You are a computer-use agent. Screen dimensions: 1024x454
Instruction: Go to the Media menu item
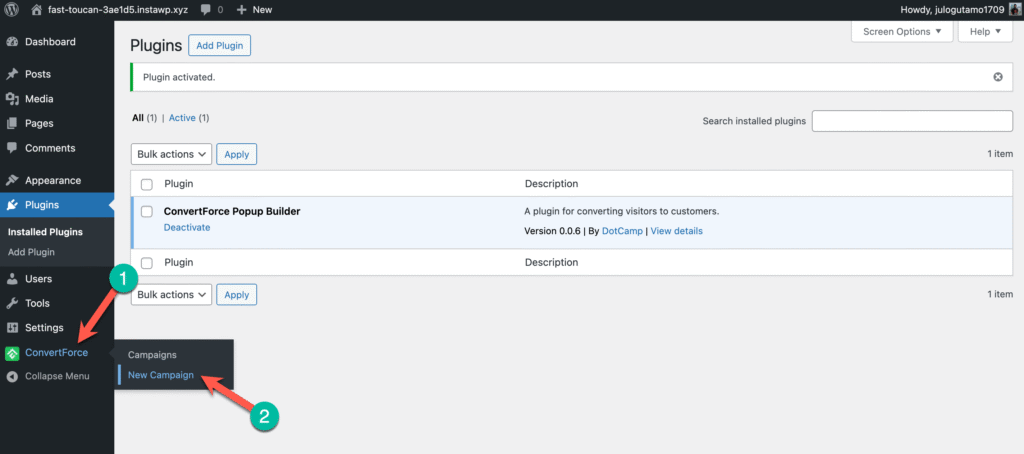pos(39,99)
